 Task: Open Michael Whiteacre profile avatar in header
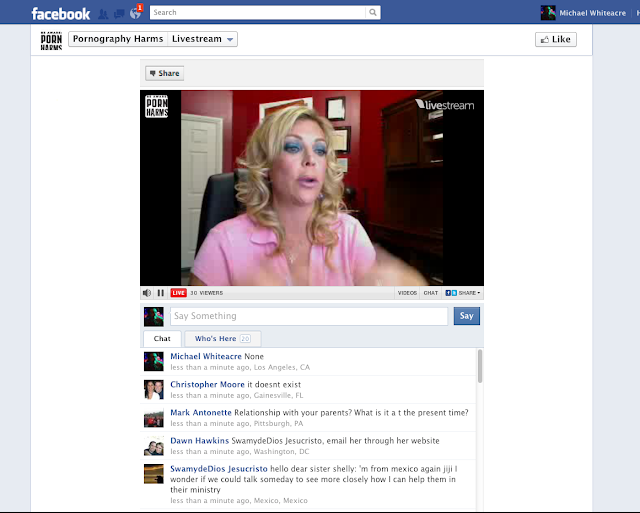click(x=548, y=13)
